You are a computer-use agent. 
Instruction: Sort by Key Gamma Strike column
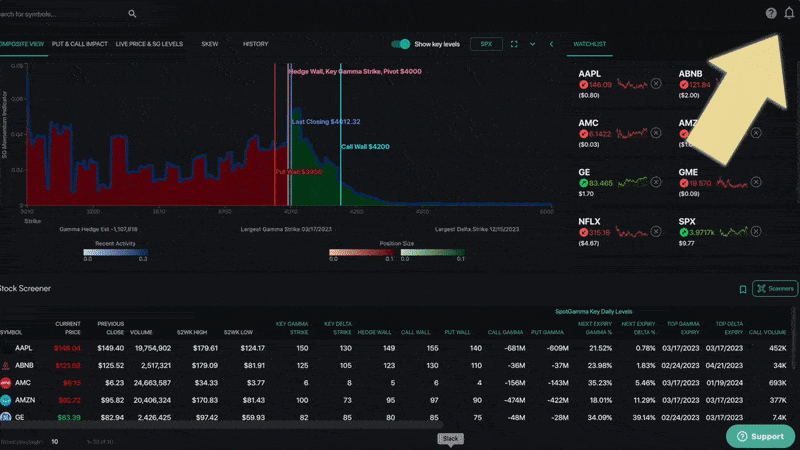pos(292,328)
